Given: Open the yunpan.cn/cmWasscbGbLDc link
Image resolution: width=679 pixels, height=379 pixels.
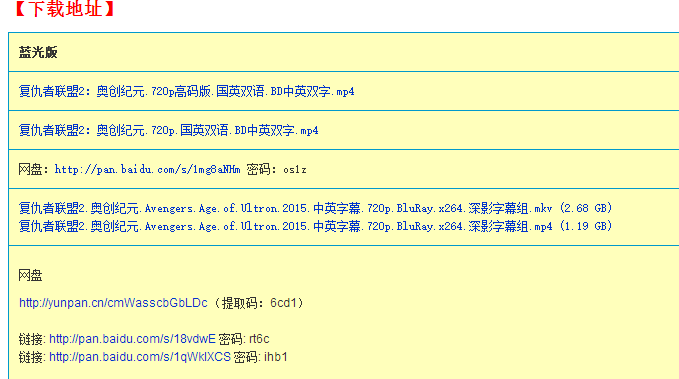Looking at the screenshot, I should click(x=113, y=303).
